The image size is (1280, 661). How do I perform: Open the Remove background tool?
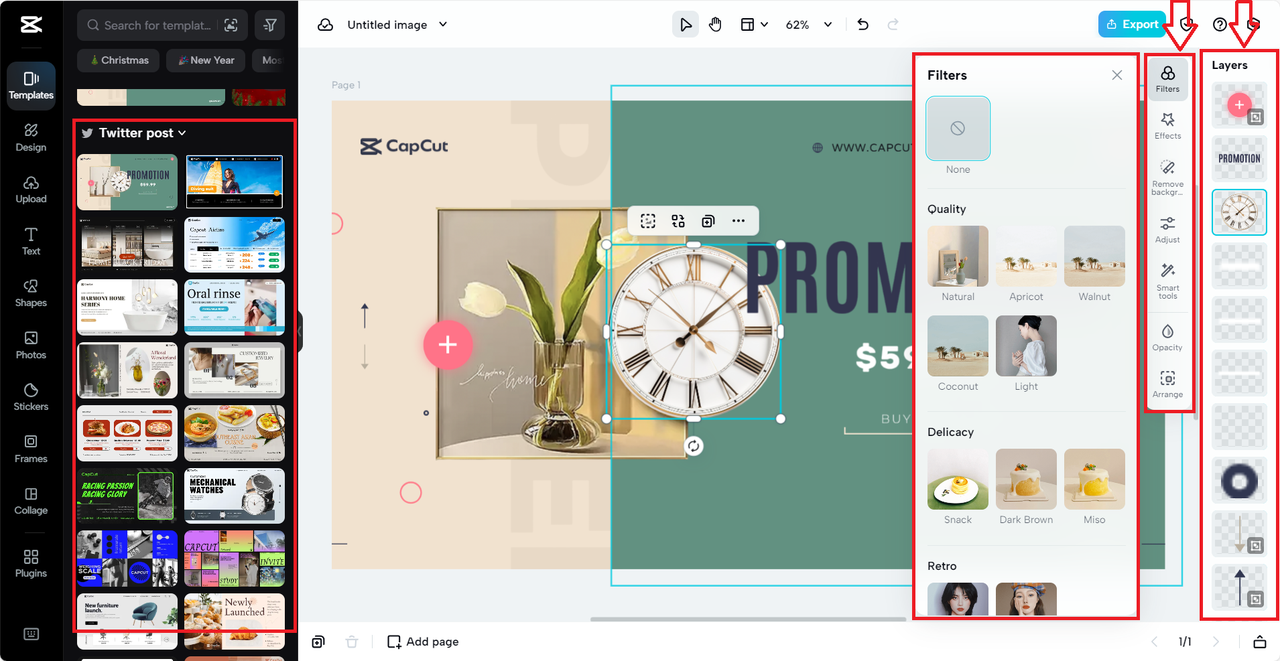tap(1168, 177)
